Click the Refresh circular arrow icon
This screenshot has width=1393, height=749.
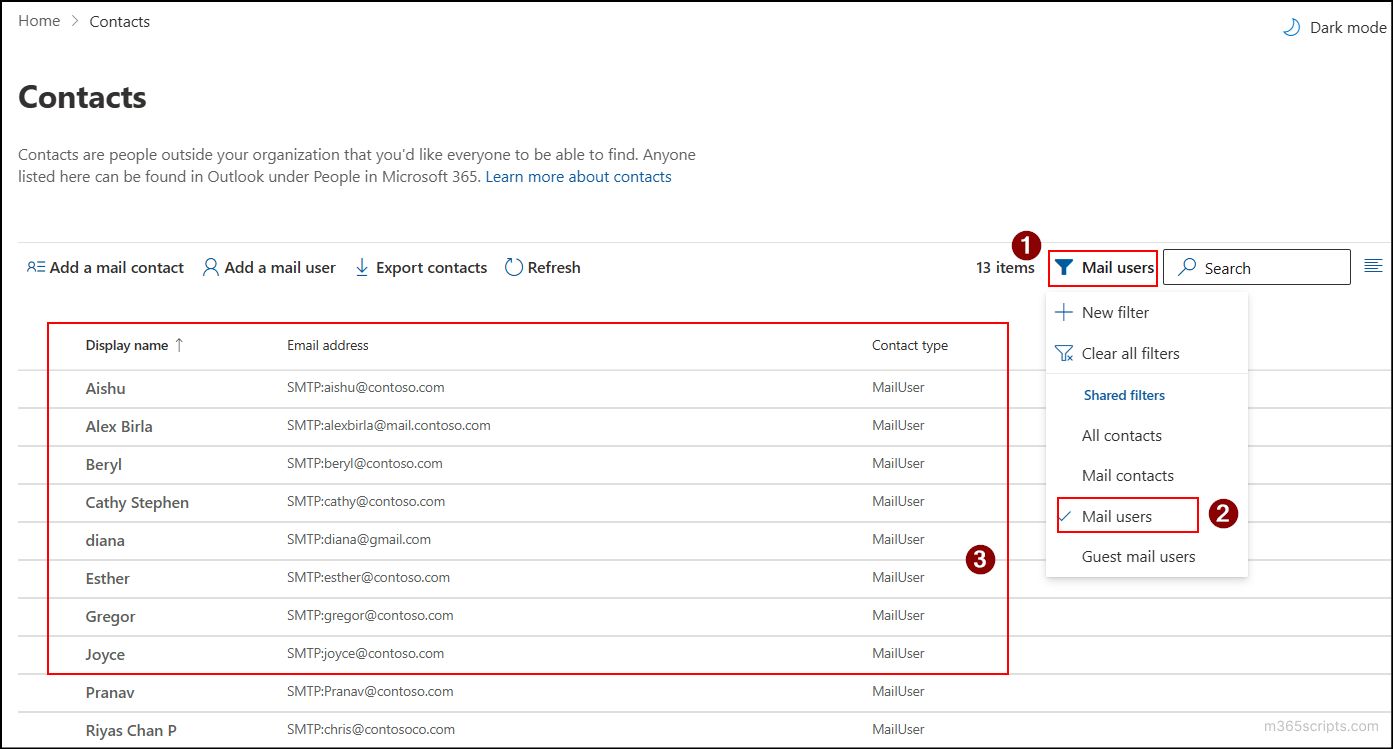click(x=514, y=268)
